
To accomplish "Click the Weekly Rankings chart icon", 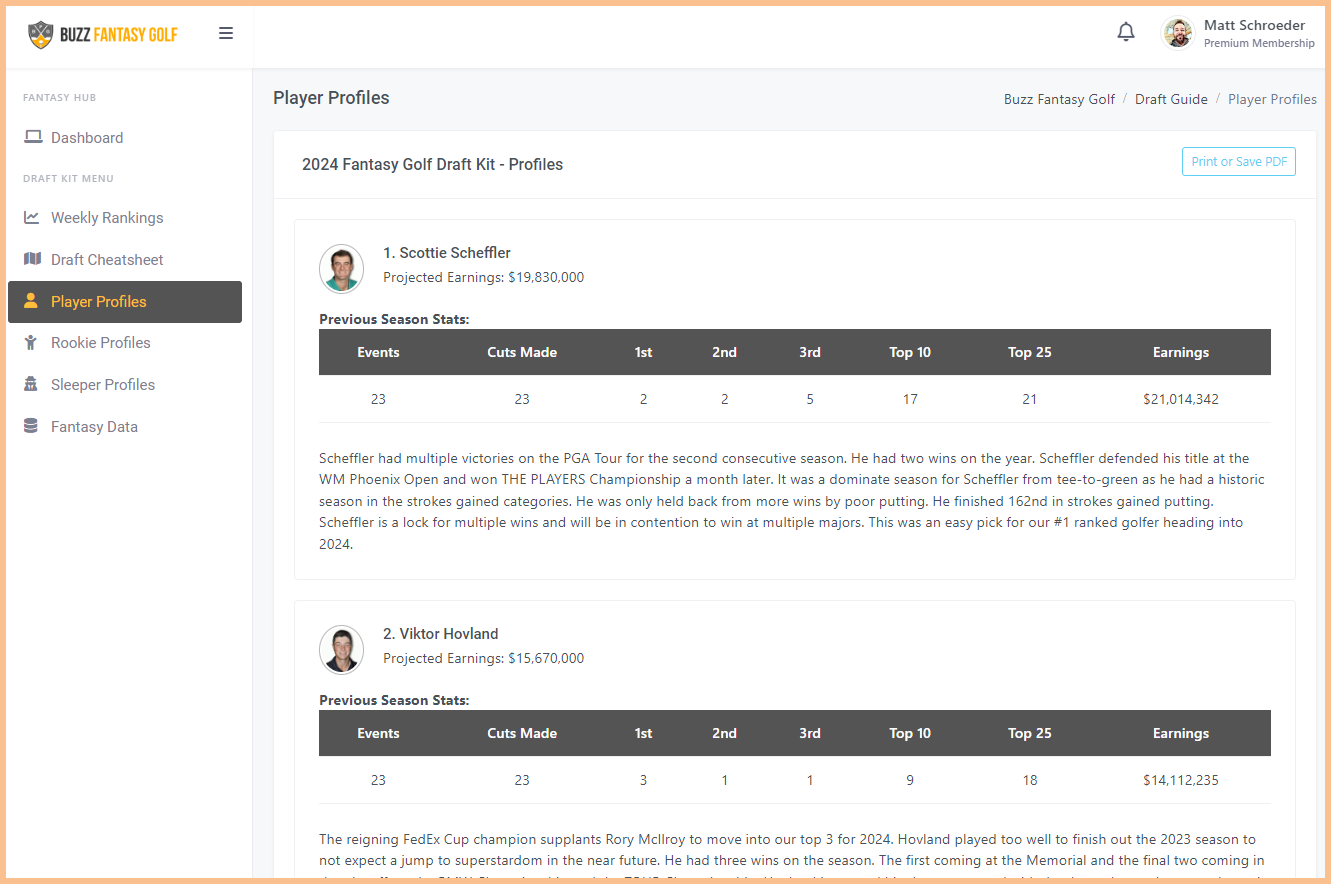I will click(32, 217).
